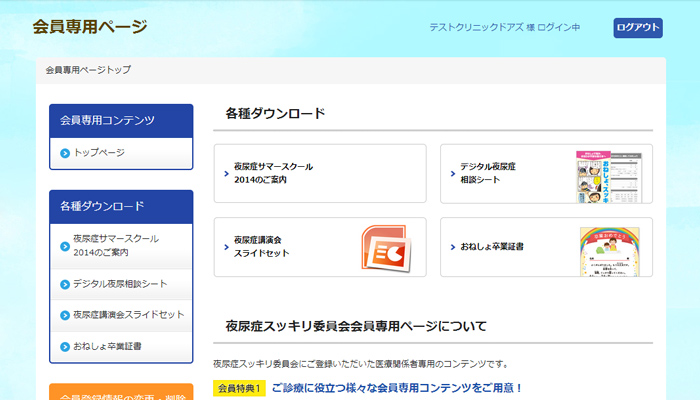Screen dimensions: 700x400
Task: Select おねしょ卒業証書 in the sidebar
Action: [x=107, y=346]
